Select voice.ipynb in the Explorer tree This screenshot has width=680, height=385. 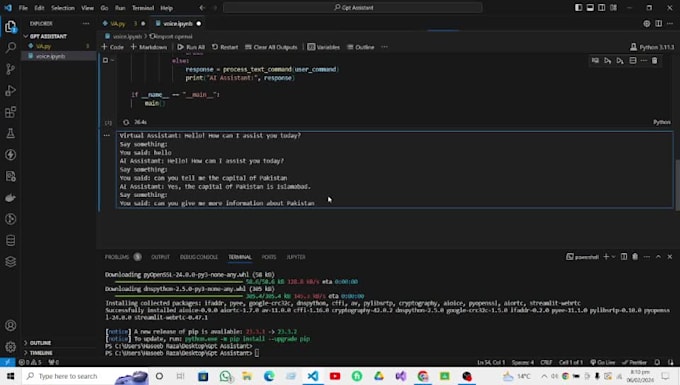click(x=50, y=56)
